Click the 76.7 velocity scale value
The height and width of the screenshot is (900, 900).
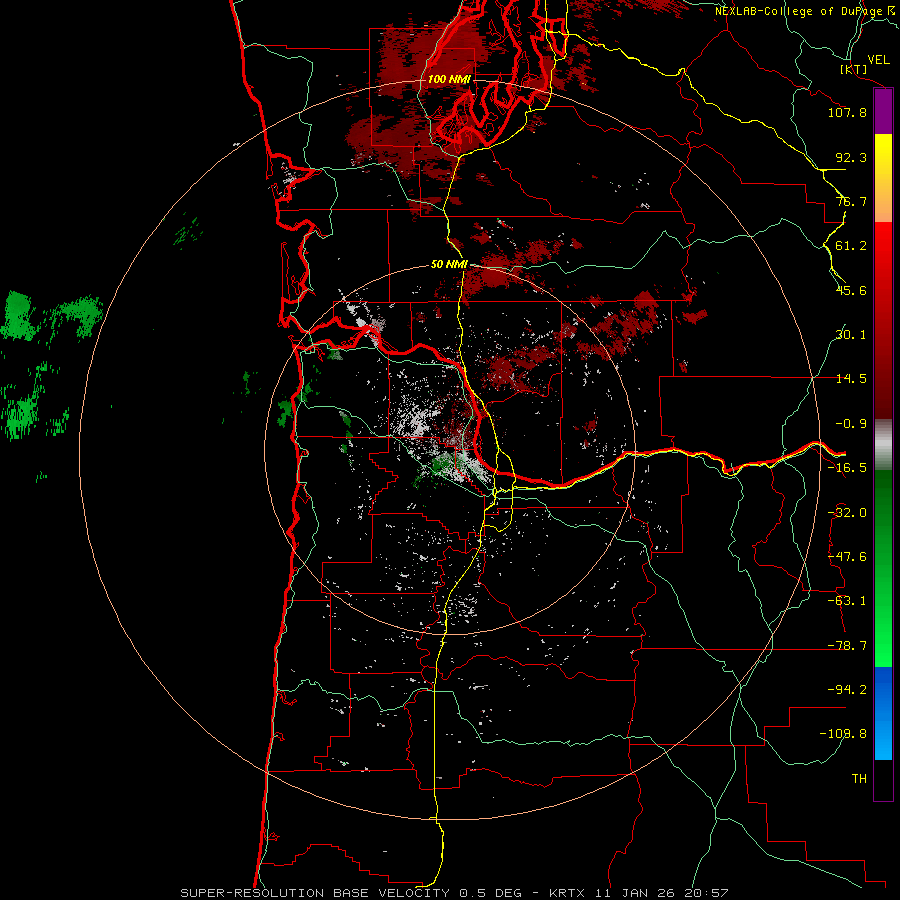click(851, 201)
